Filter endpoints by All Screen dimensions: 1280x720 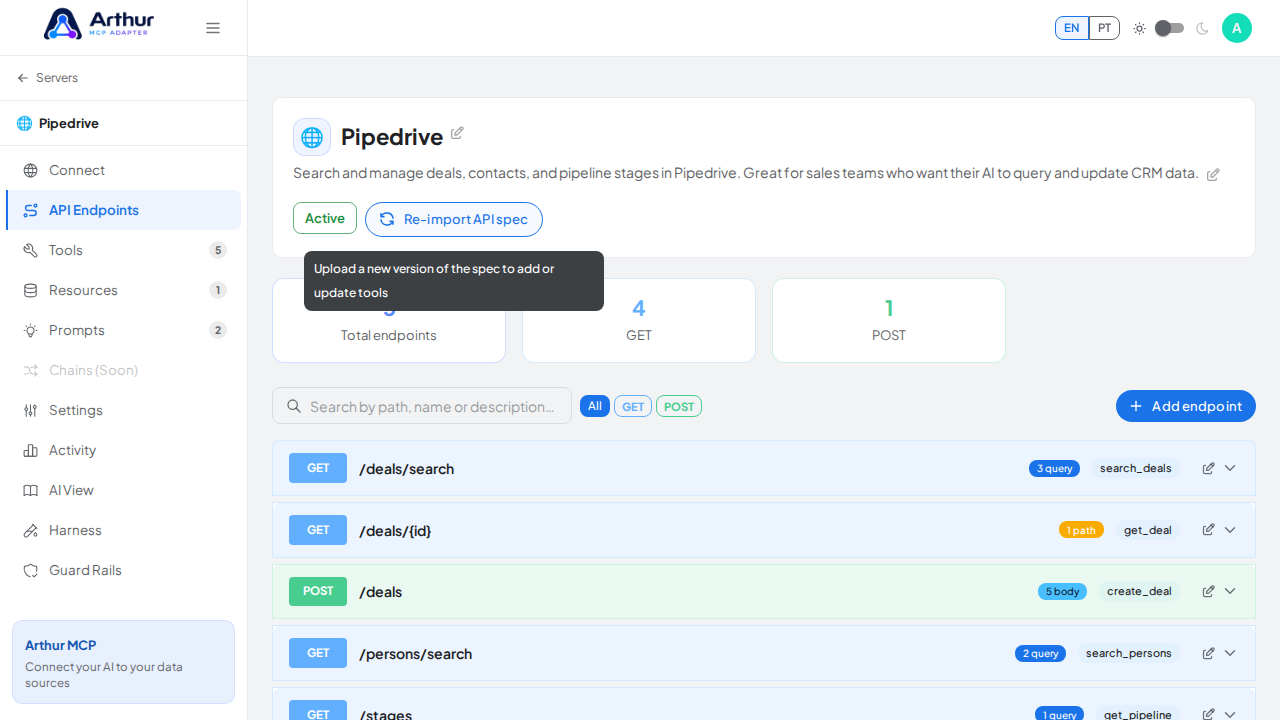point(595,406)
